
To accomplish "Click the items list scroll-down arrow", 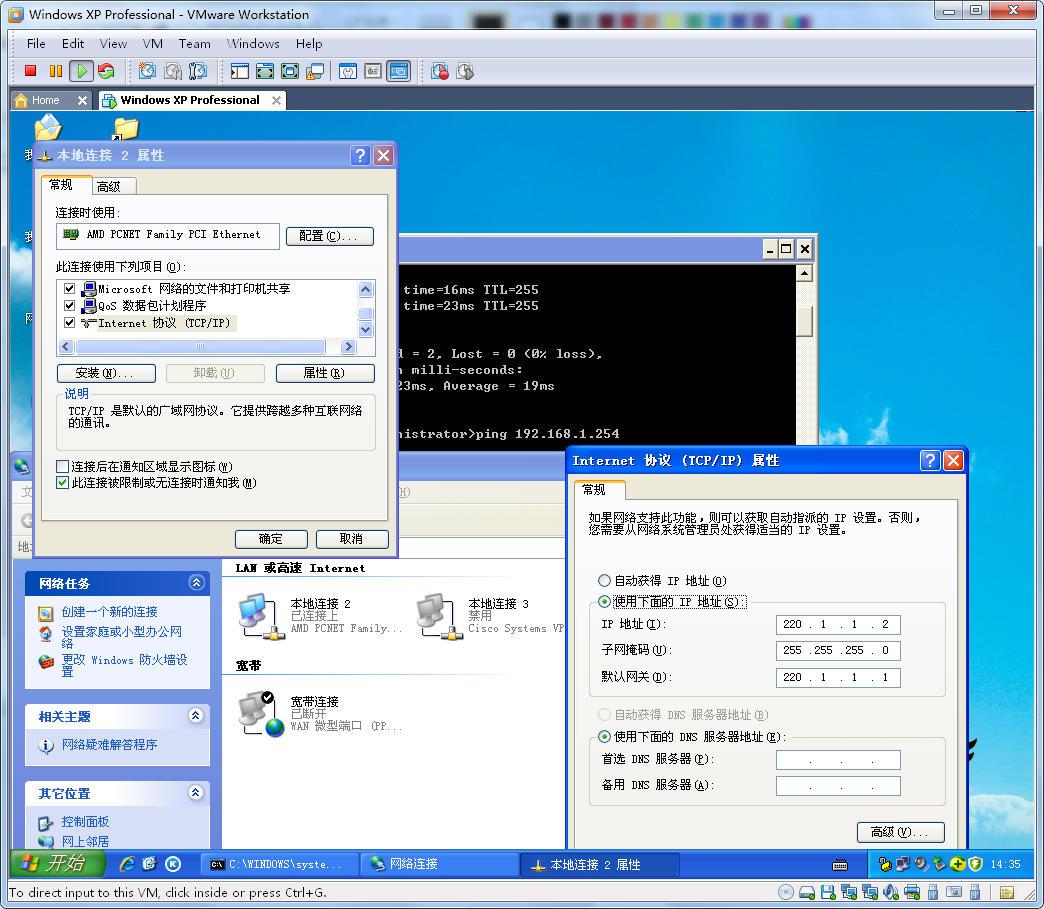I will tap(366, 329).
